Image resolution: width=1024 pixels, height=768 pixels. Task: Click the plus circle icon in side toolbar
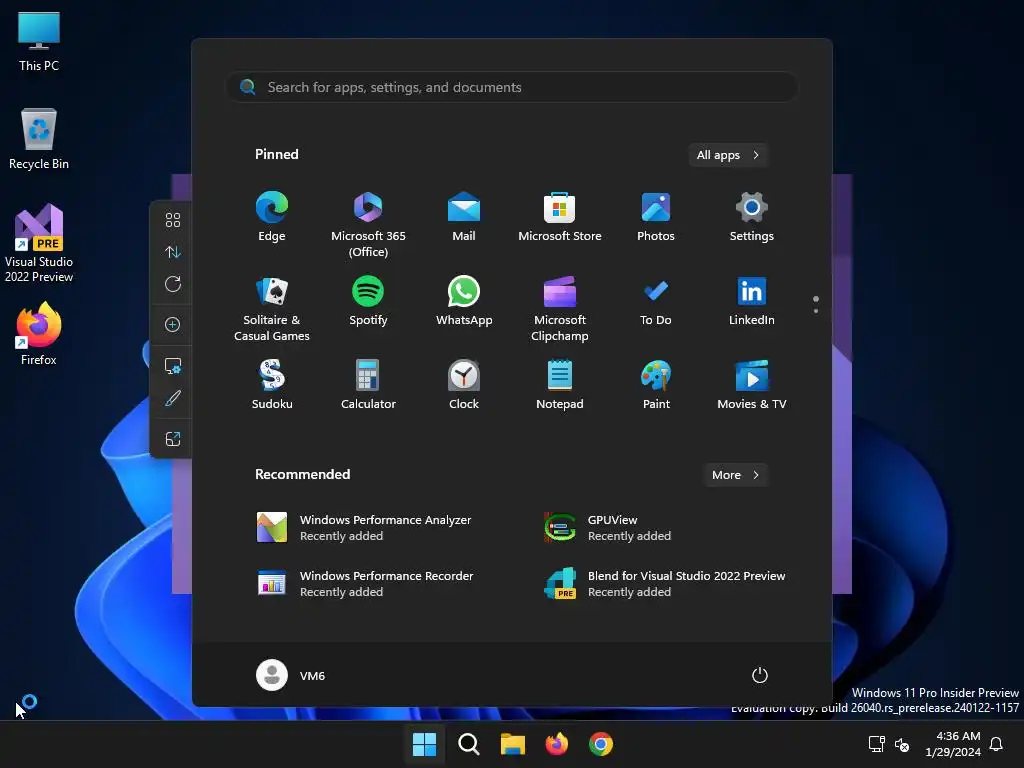pyautogui.click(x=172, y=325)
